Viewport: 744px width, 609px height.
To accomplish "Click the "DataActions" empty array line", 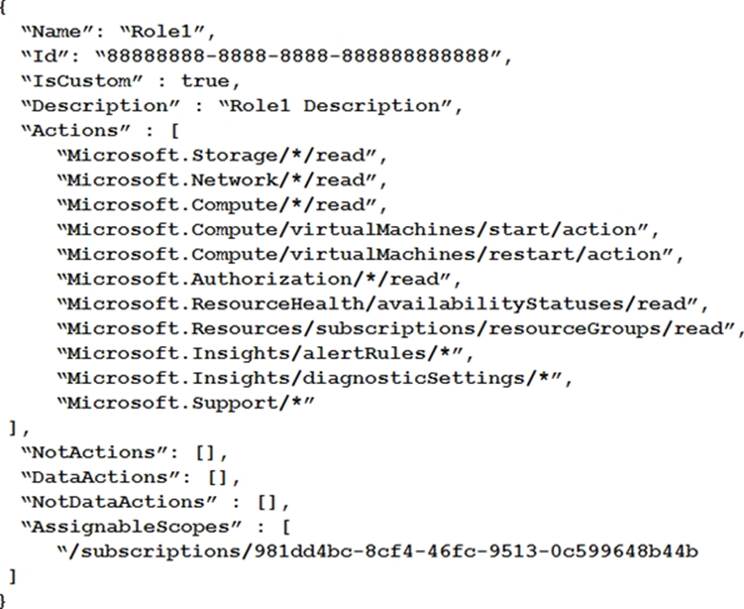I will click(130, 476).
